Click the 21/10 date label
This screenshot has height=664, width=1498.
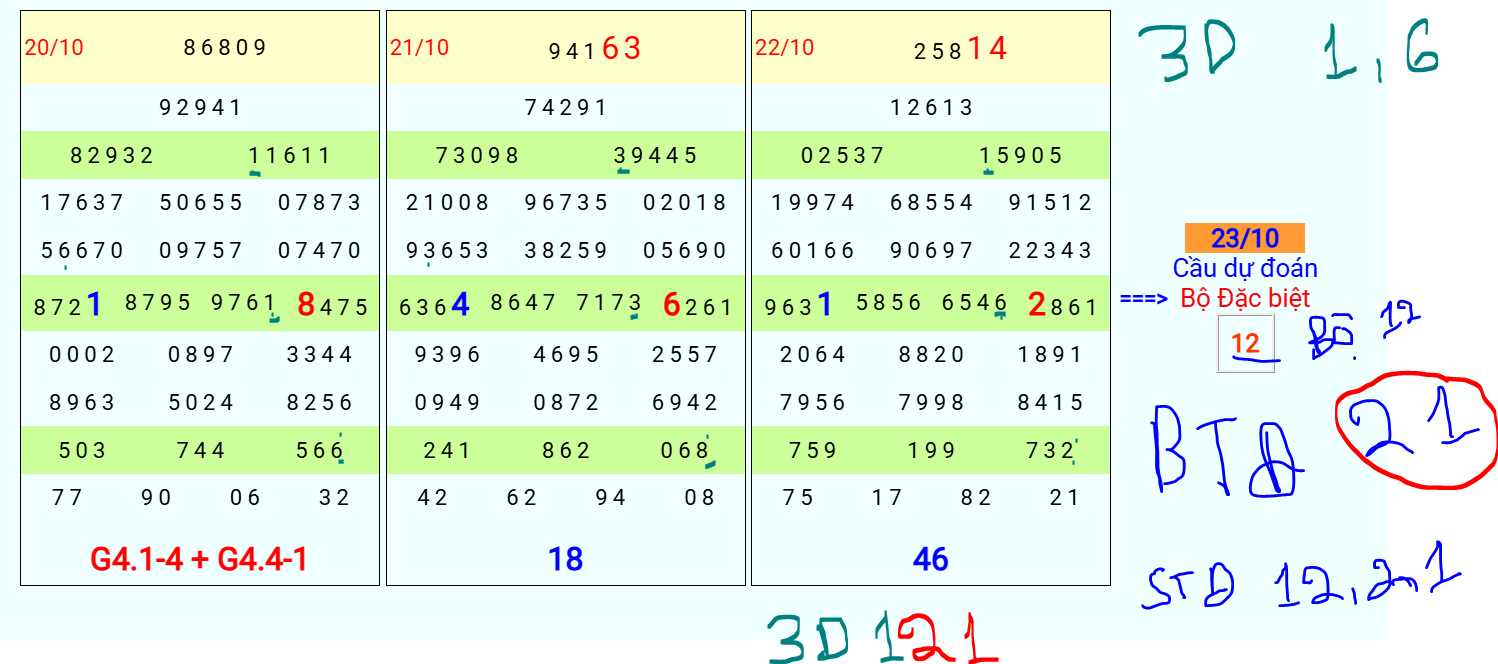coord(420,47)
